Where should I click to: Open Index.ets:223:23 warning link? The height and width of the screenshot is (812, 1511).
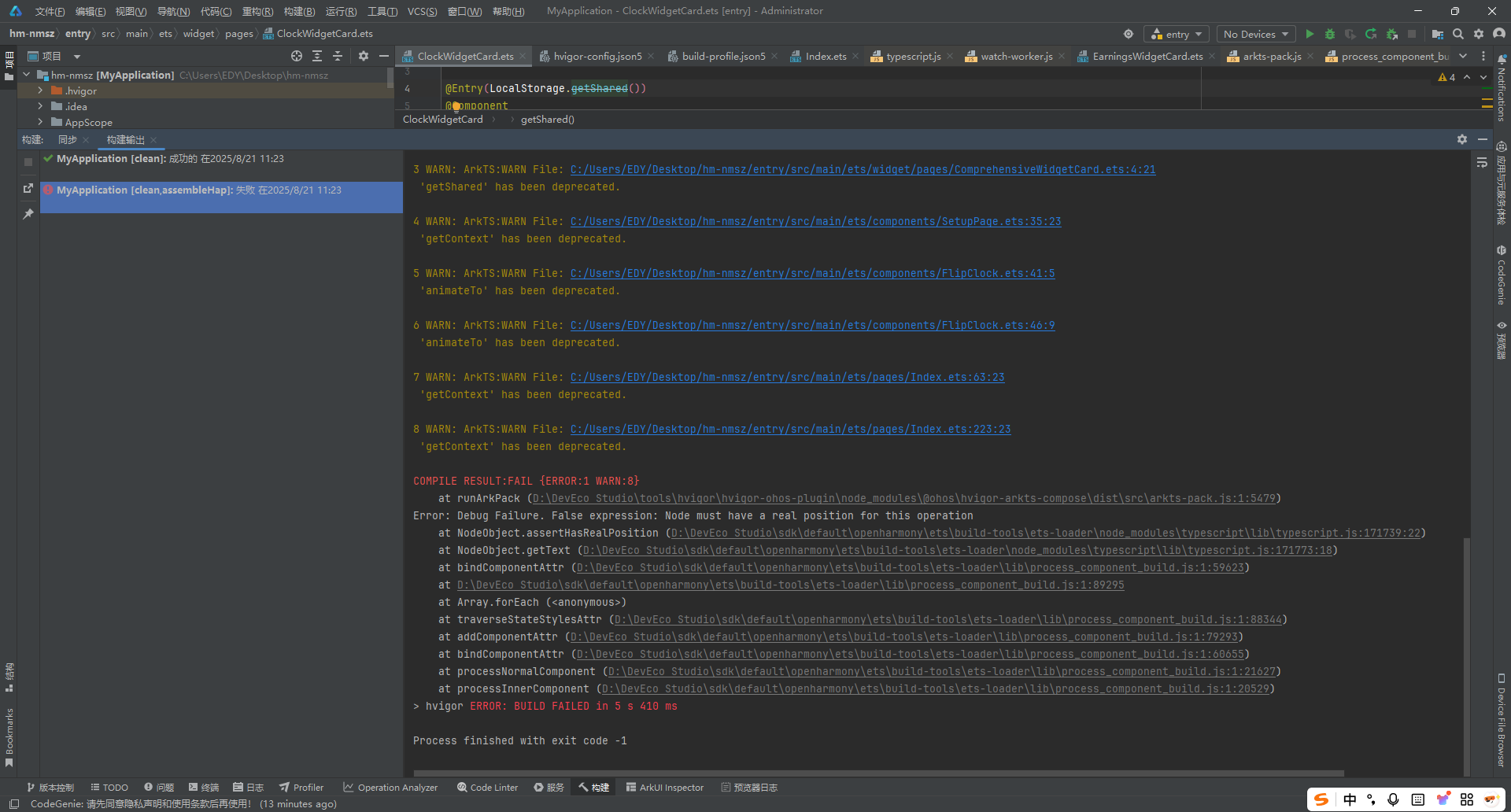point(790,429)
